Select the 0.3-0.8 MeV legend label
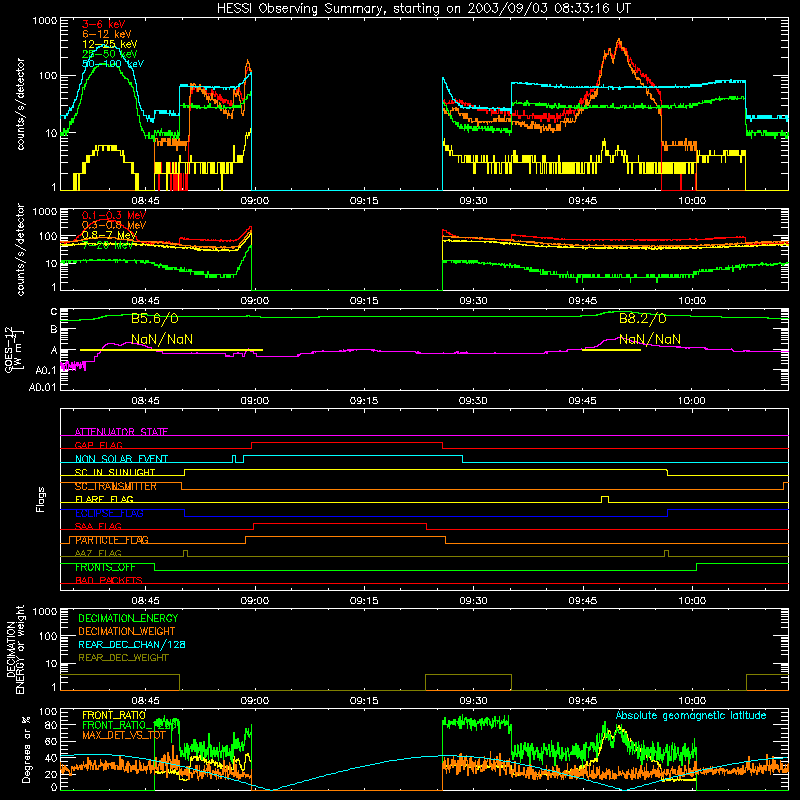The width and height of the screenshot is (800, 800). (x=114, y=225)
